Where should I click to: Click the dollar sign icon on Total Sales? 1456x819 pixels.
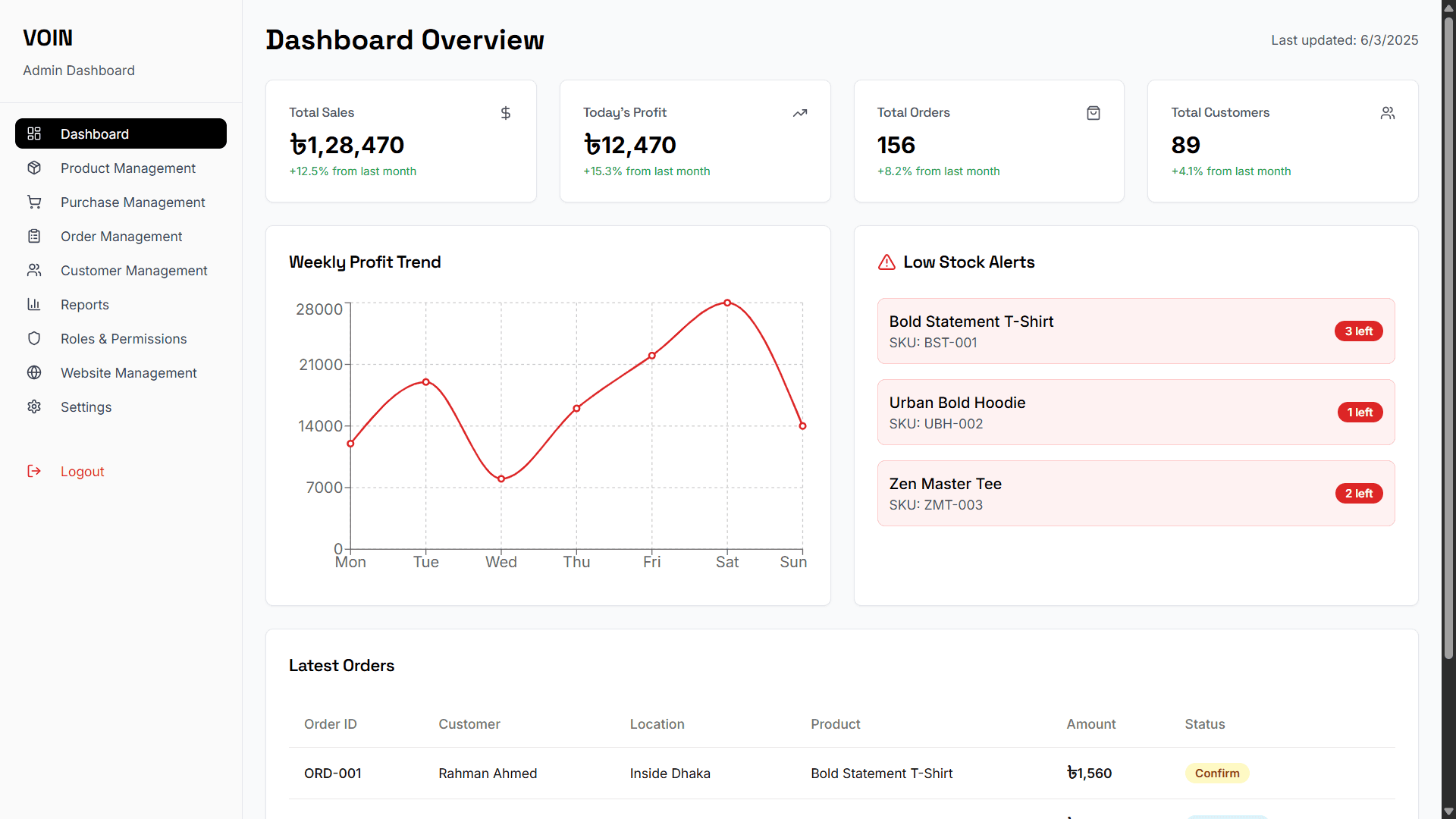(x=506, y=113)
